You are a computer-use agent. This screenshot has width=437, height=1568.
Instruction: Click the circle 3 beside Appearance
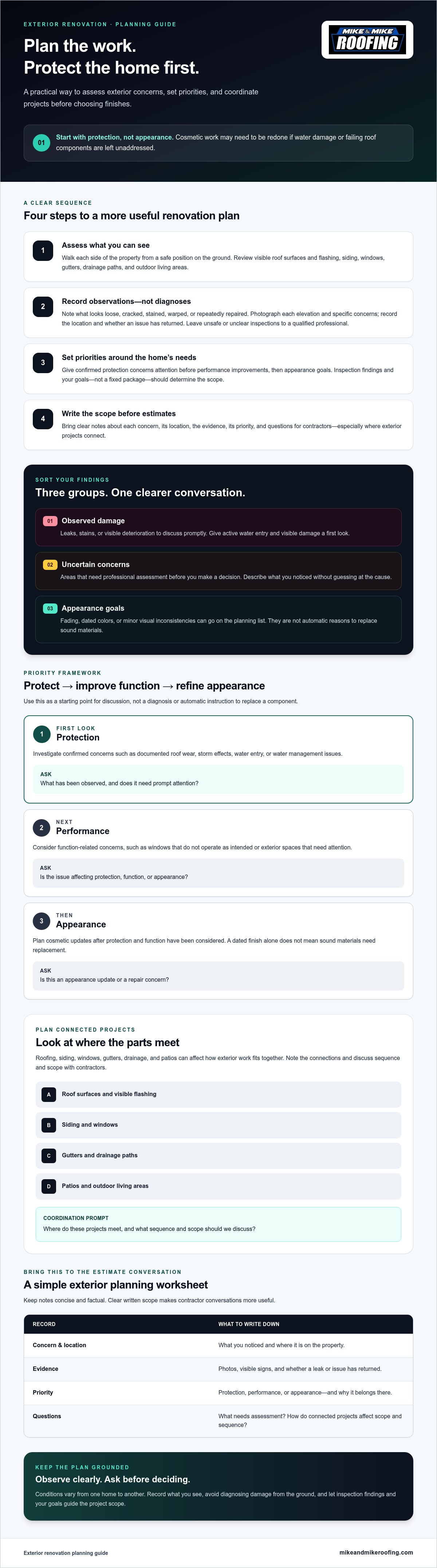click(42, 921)
